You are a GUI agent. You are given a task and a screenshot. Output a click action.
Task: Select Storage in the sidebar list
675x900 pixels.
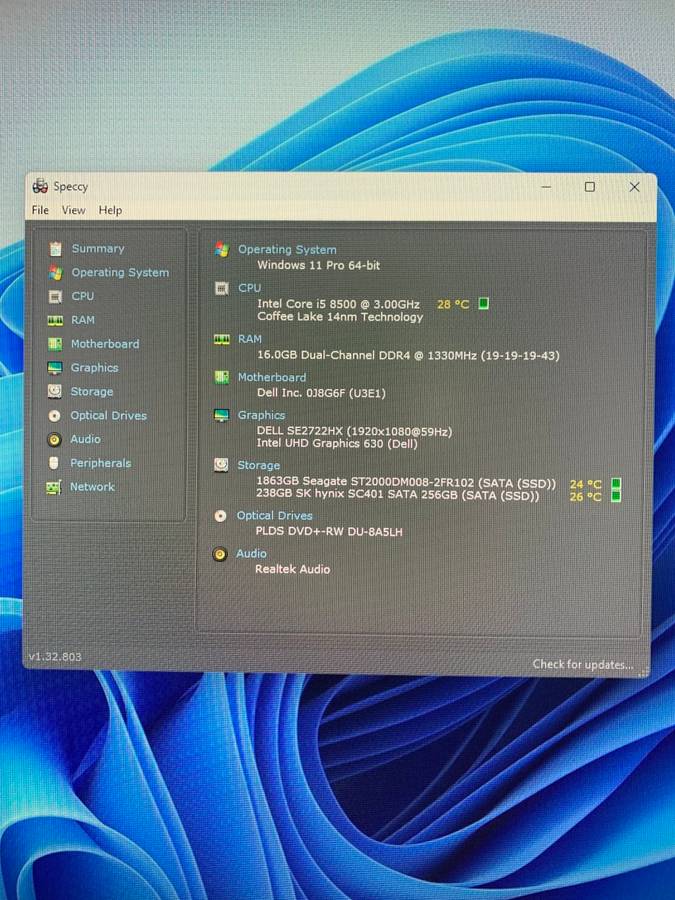(x=92, y=391)
